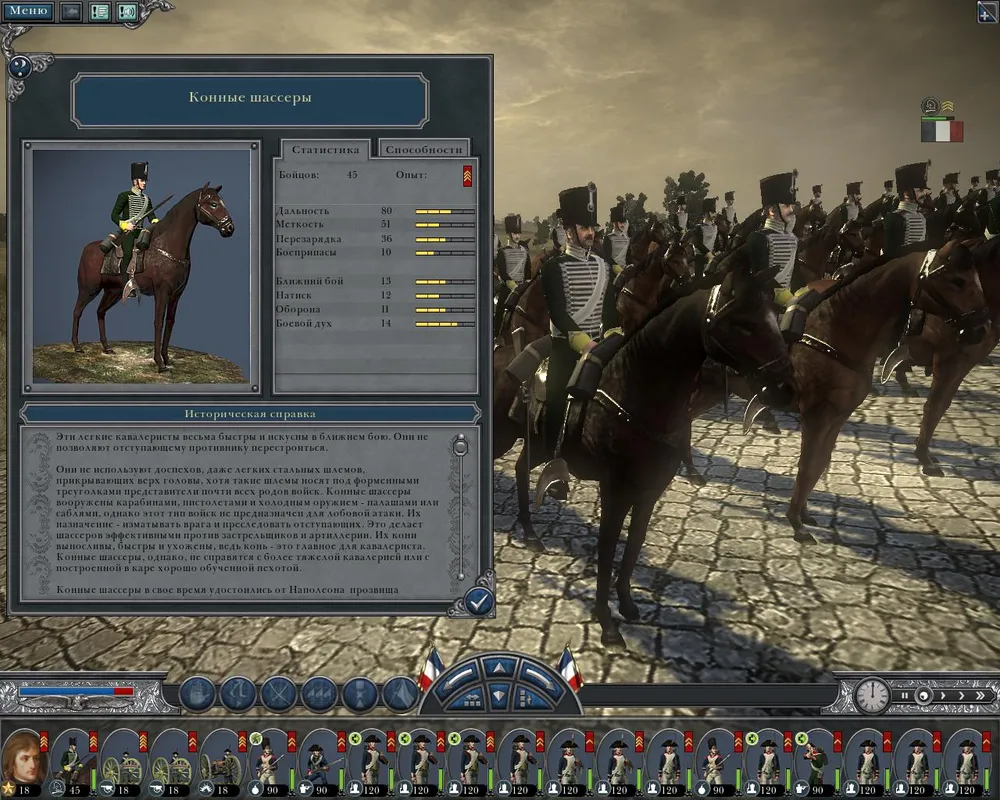Set speed with single arrow button
The height and width of the screenshot is (800, 1000).
943,695
